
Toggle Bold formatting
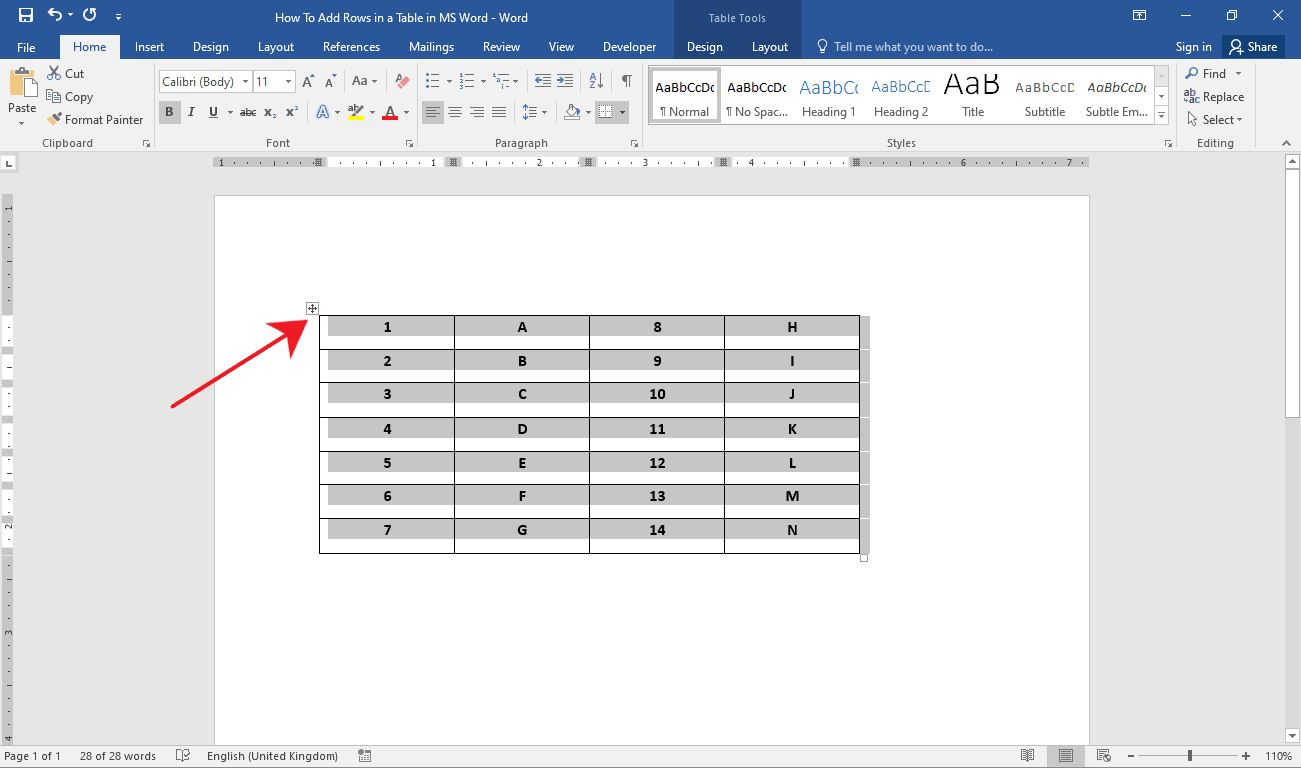click(x=169, y=112)
